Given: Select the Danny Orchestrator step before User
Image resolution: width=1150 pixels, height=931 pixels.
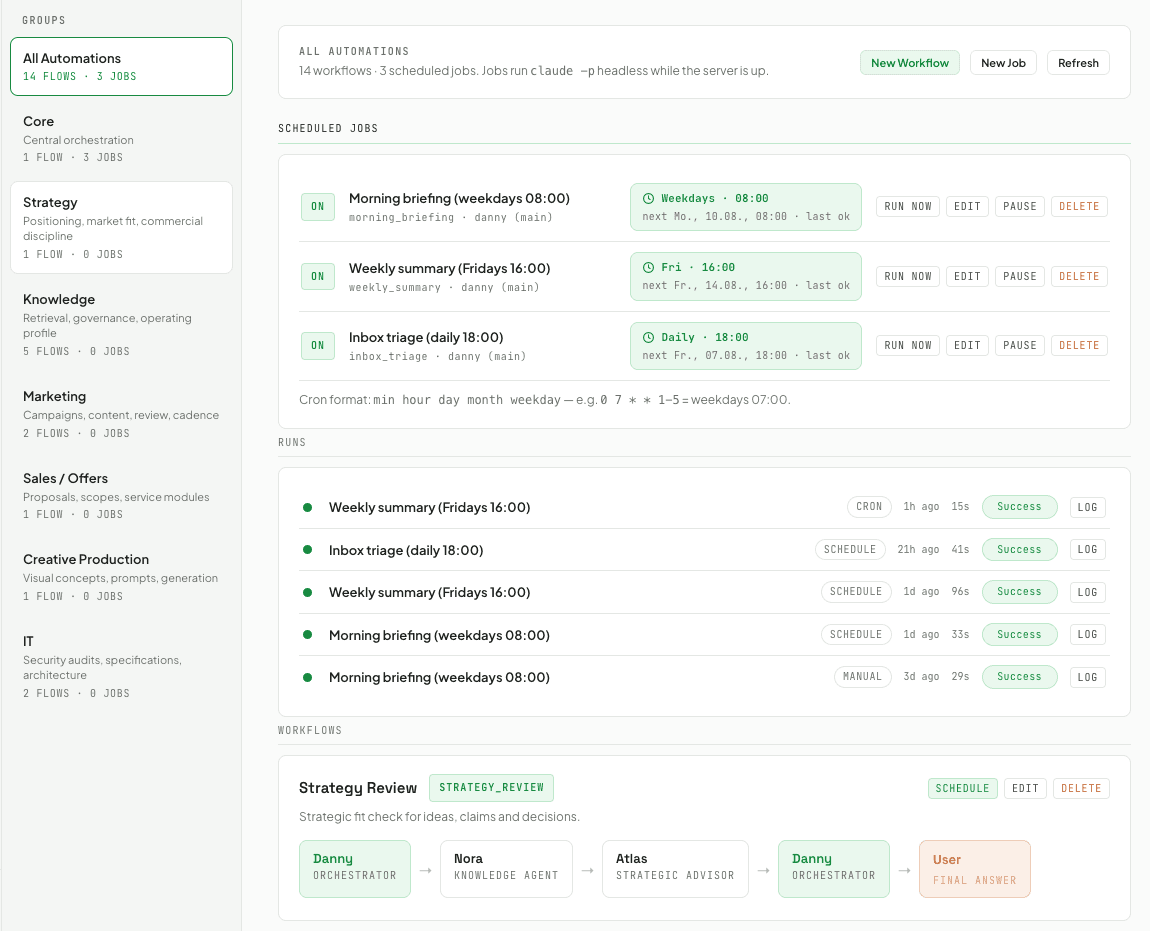Looking at the screenshot, I should (x=834, y=869).
